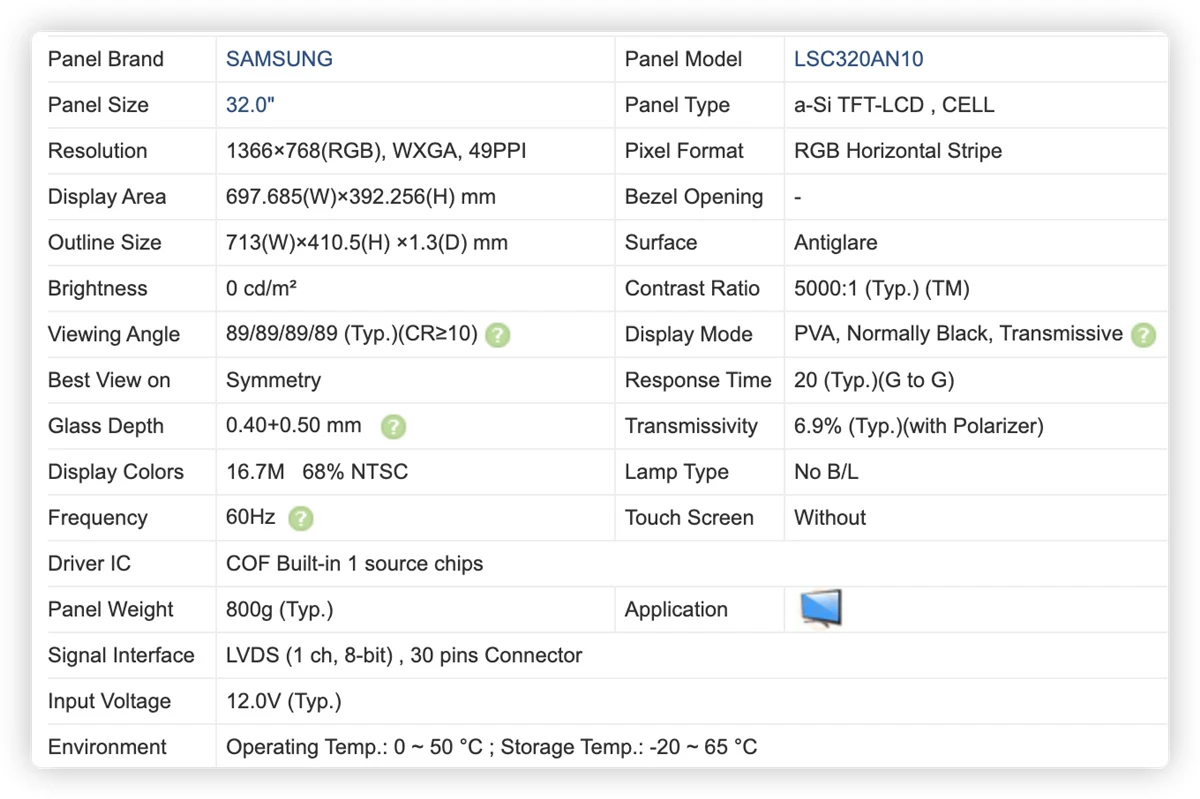Click the brightness value 0 cd/m²
Screen dimensions: 1200x799
point(262,289)
